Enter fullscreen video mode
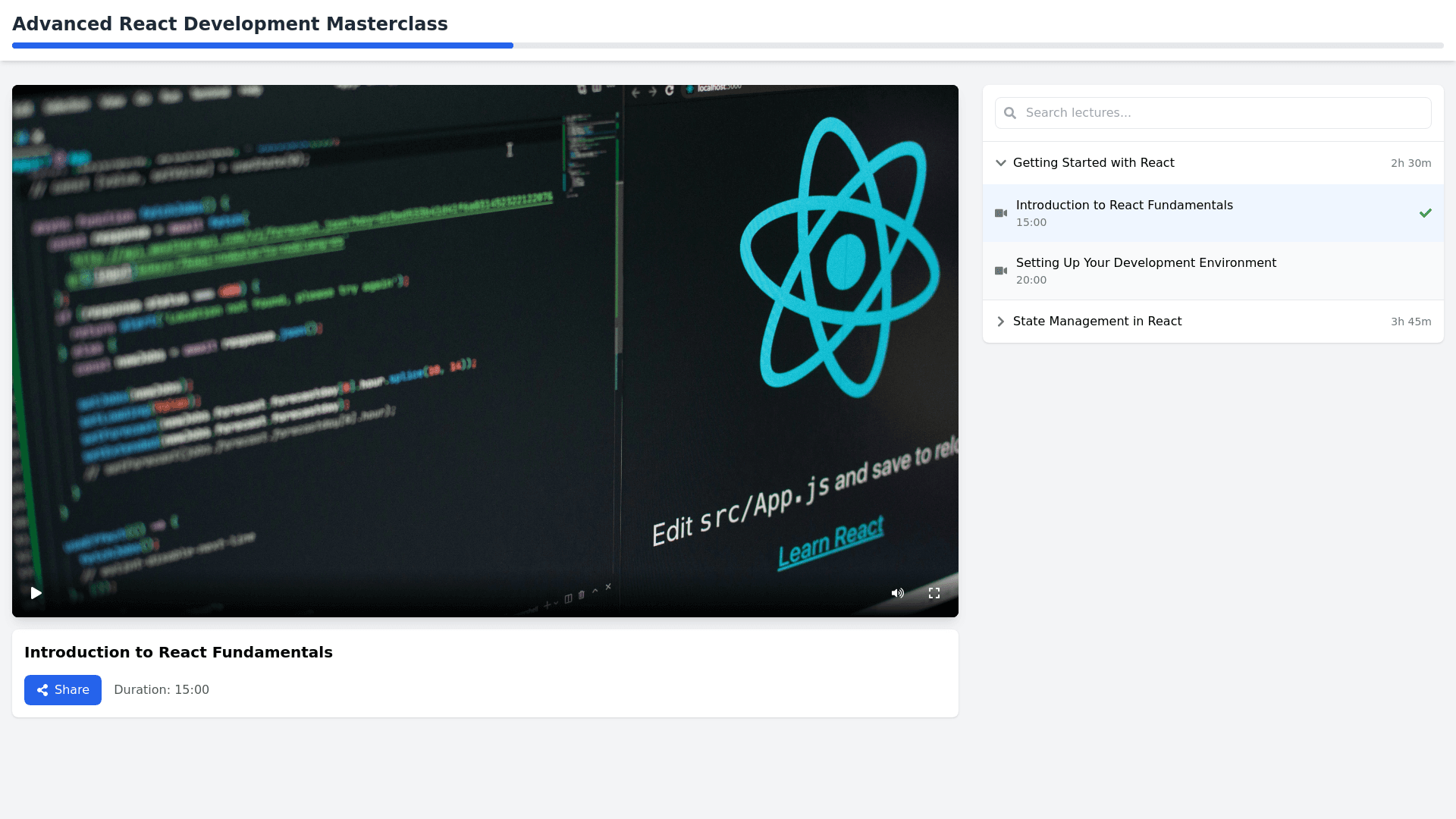1456x819 pixels. tap(934, 593)
